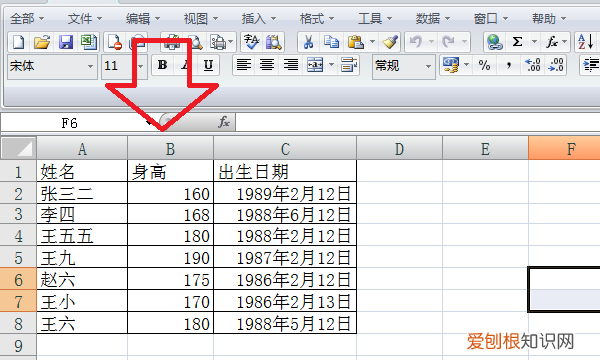The width and height of the screenshot is (600, 360).
Task: Toggle bold formatting
Action: pyautogui.click(x=162, y=65)
